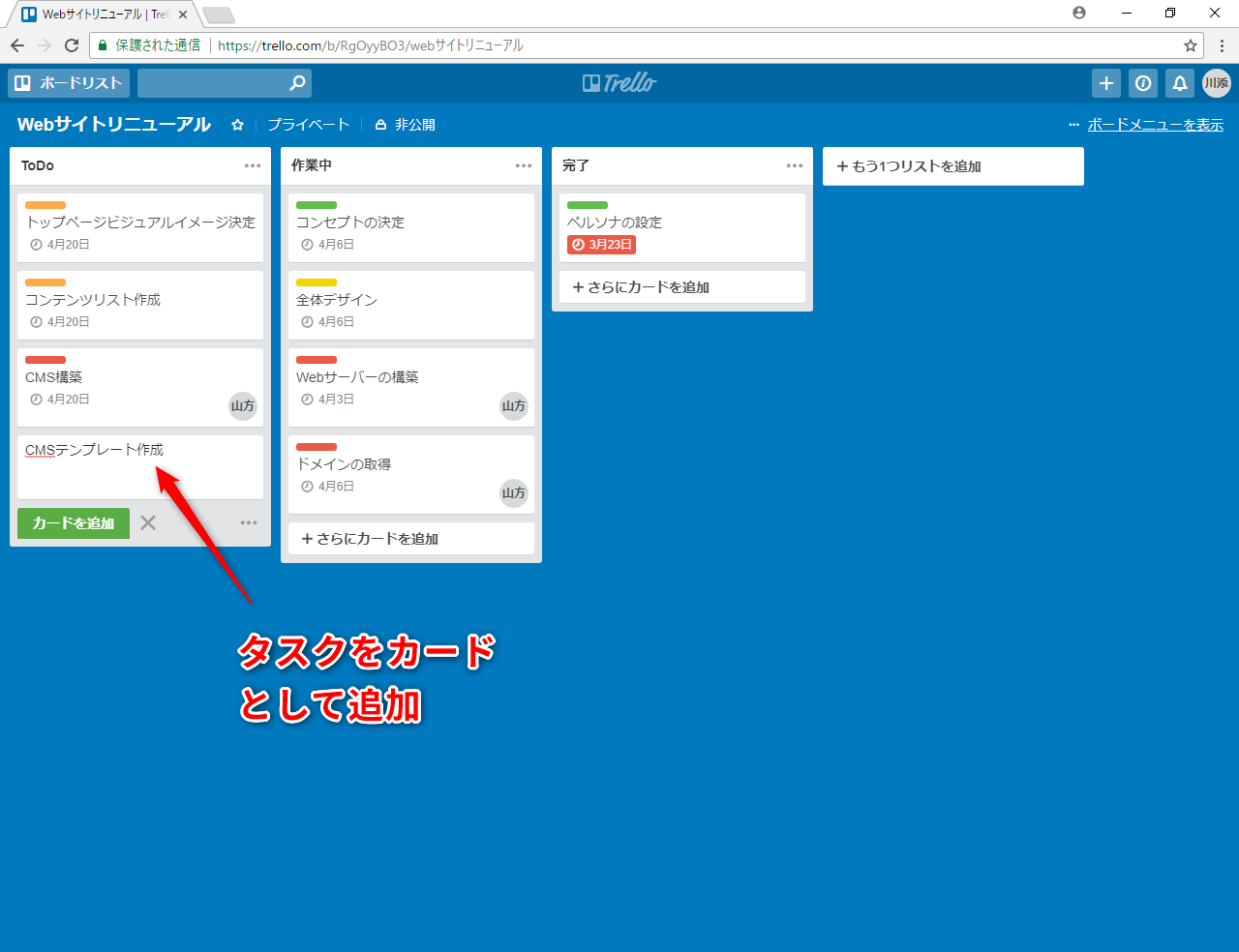Change the 非公開 visibility setting
The width and height of the screenshot is (1239, 952).
[x=406, y=125]
